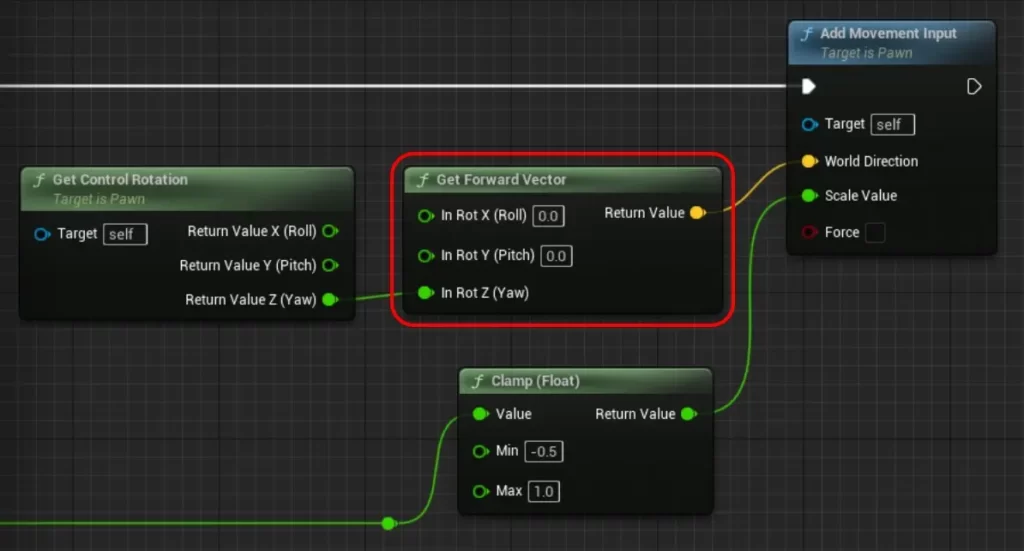1024x551 pixels.
Task: Click the In Rot X (Roll) value field
Action: tap(548, 216)
